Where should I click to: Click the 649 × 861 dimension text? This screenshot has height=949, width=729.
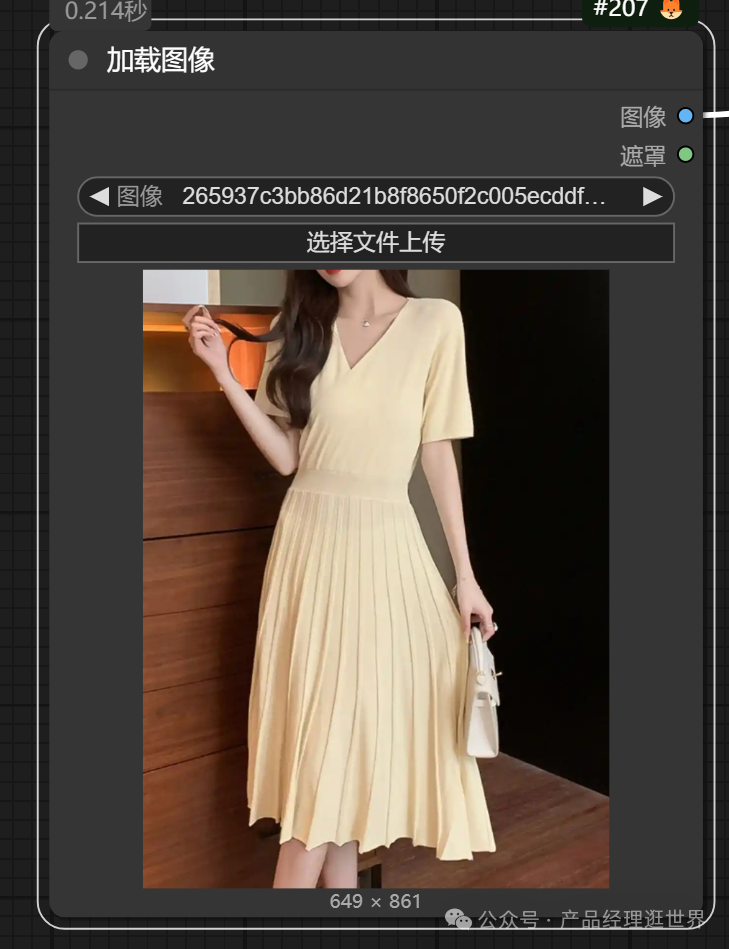coord(375,901)
